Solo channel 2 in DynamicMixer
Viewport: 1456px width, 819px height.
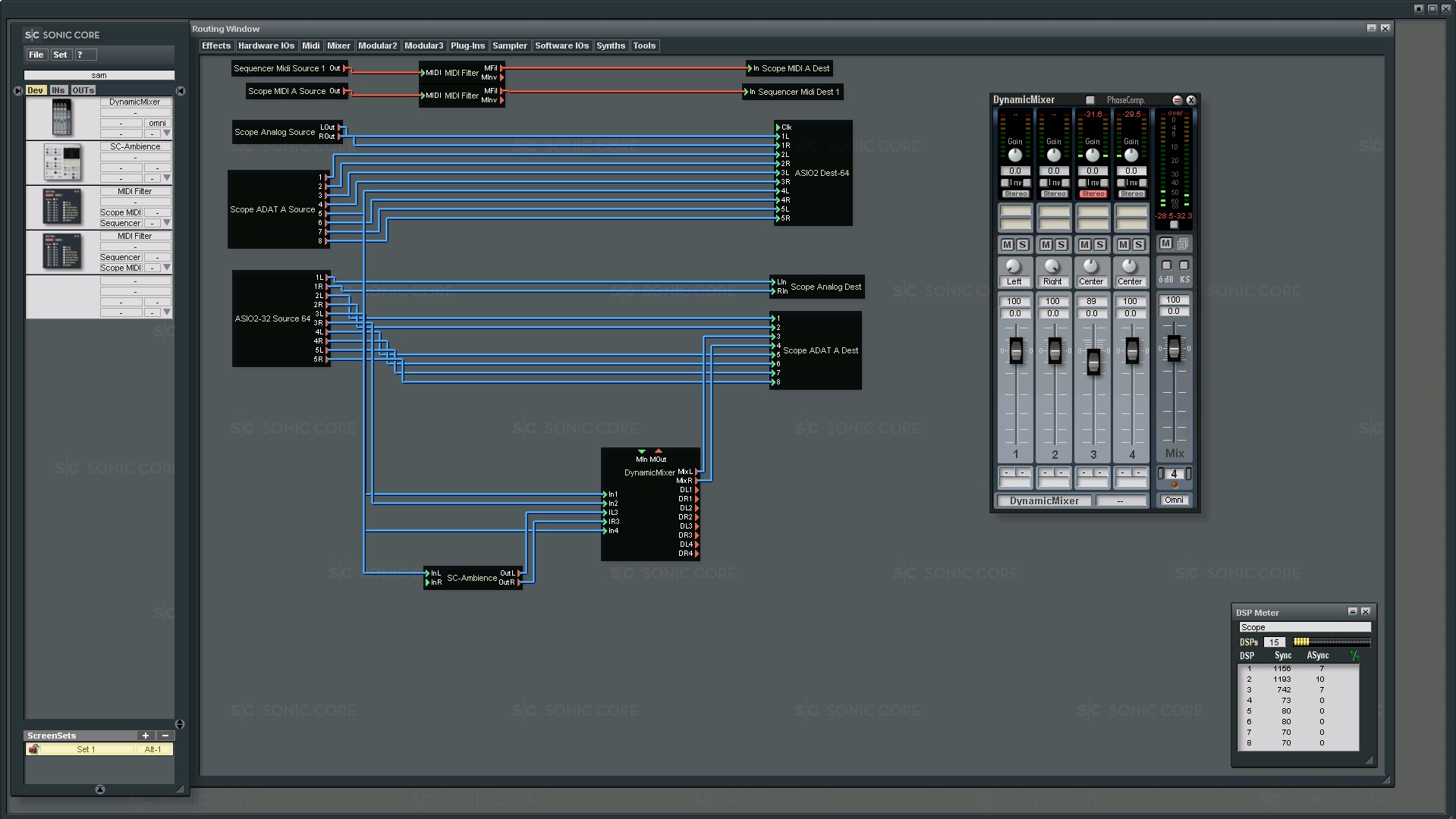click(x=1061, y=245)
